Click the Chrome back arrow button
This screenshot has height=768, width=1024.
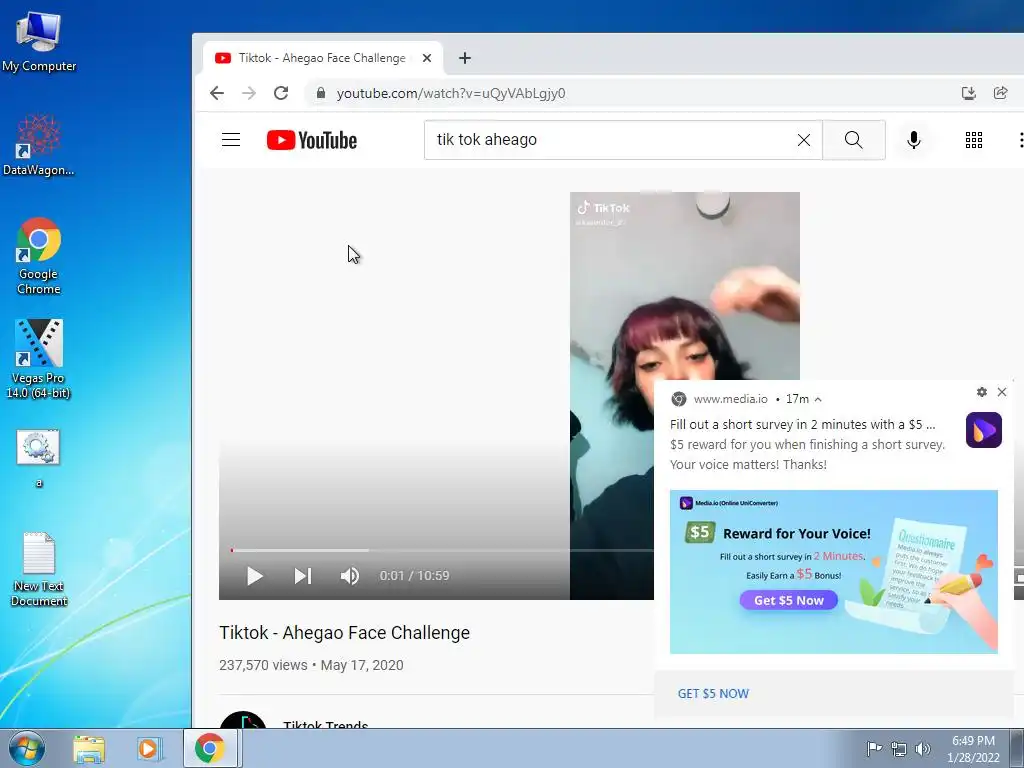[217, 93]
